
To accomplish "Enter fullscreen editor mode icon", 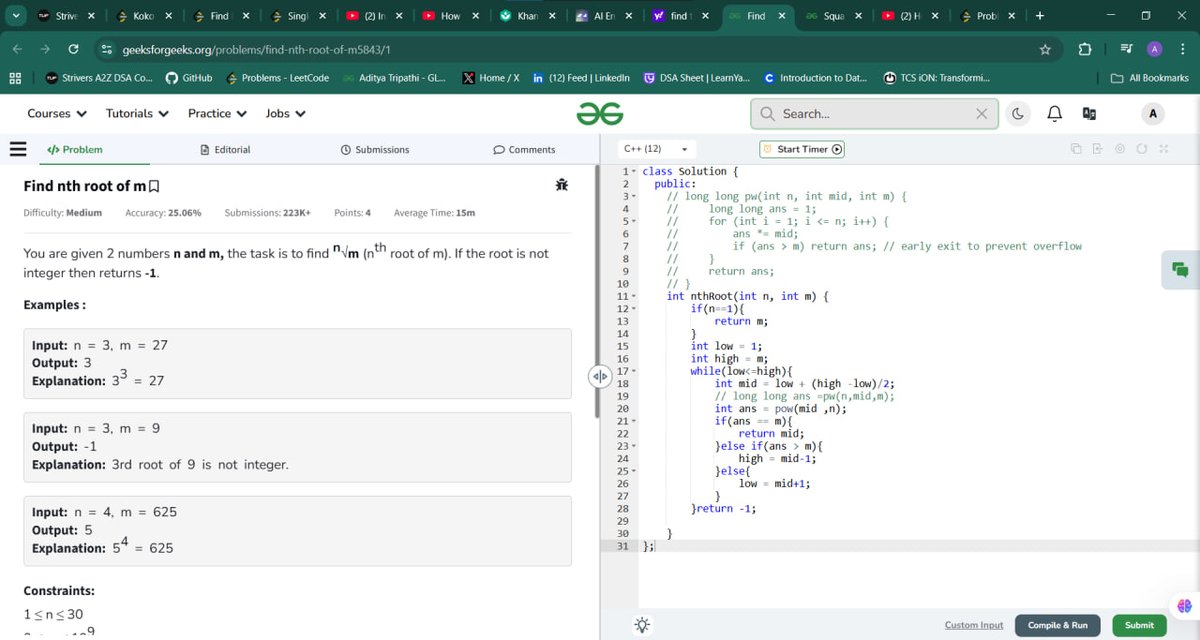I will click(1163, 149).
